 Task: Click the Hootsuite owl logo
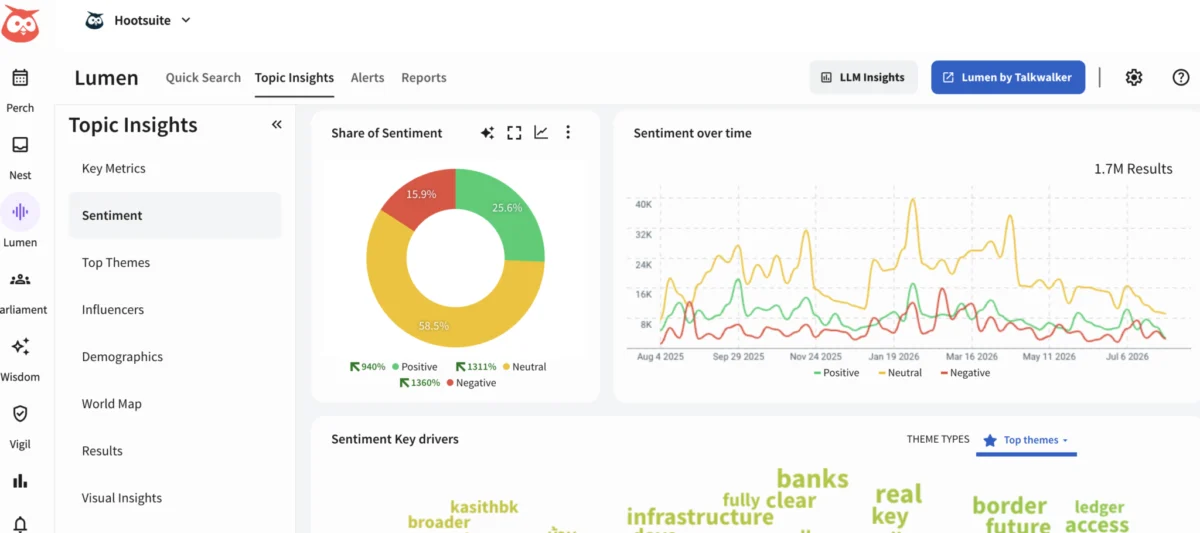tap(20, 23)
